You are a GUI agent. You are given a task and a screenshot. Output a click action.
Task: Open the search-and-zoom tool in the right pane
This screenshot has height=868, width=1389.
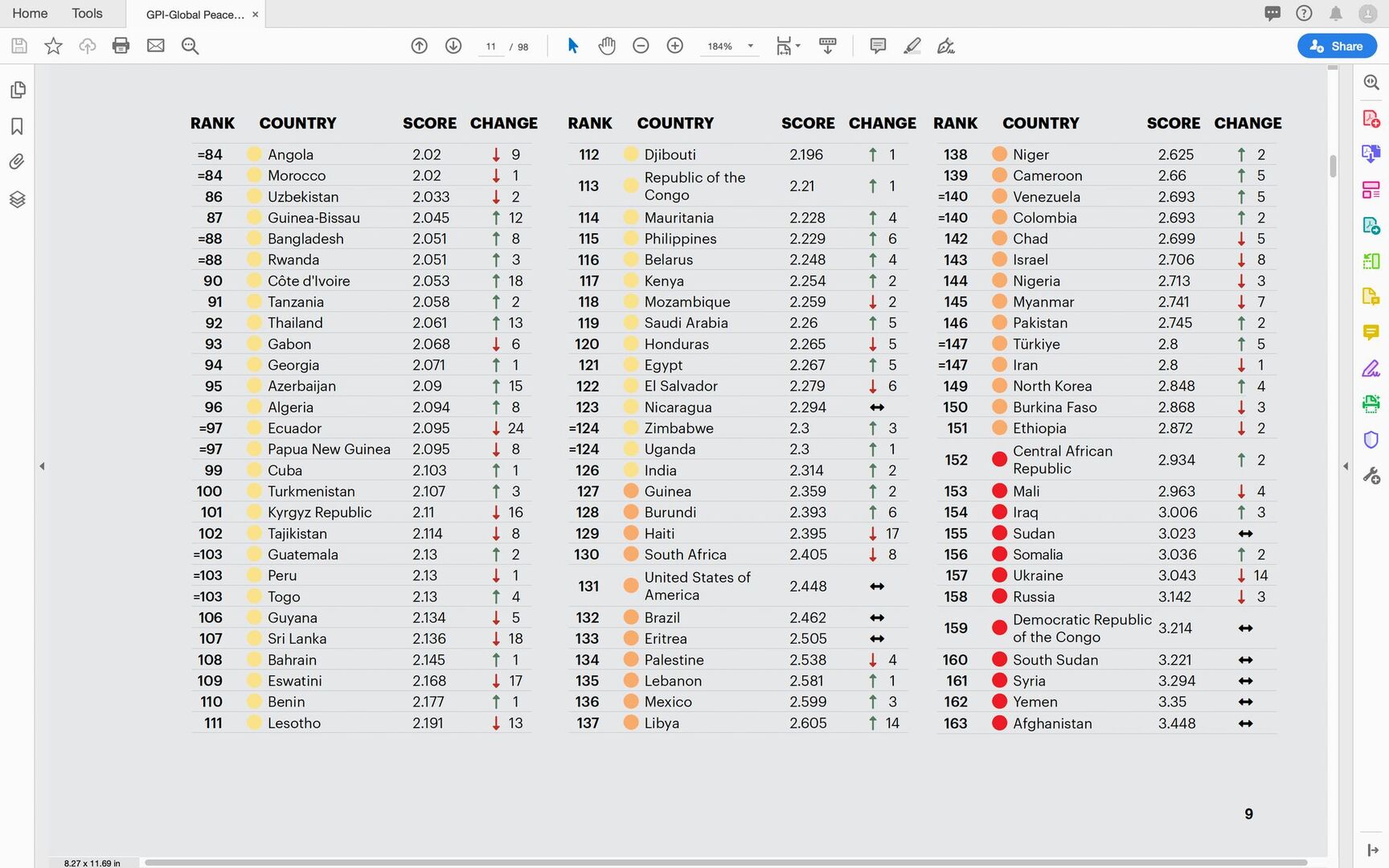1371,82
